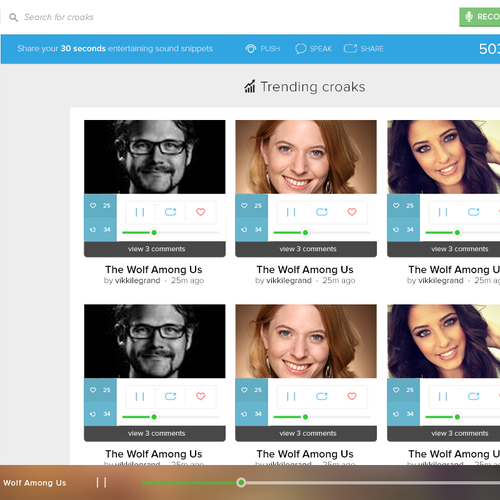Repost the top-row bearded man's croak

170,212
